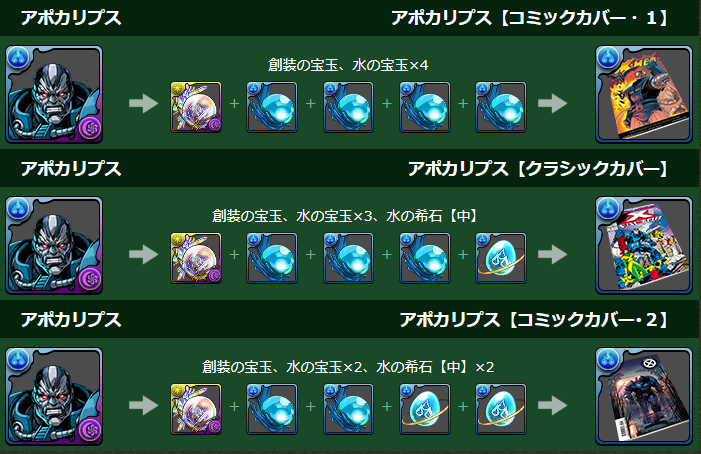Click the second 水の宝玉 gem in second row
This screenshot has height=454, width=701.
[x=348, y=258]
